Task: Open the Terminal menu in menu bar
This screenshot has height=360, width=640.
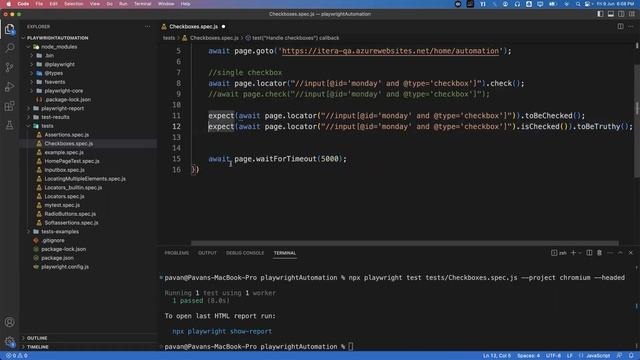Action: tap(142, 4)
